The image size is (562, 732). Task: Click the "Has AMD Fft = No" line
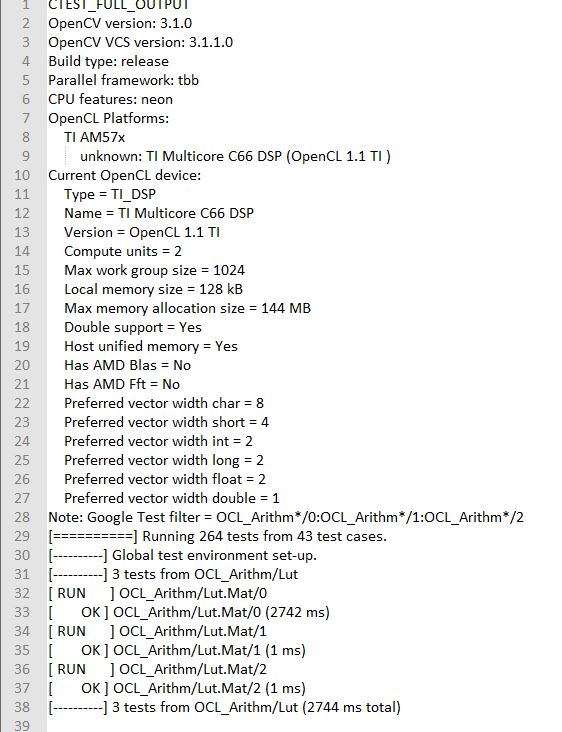click(x=122, y=384)
